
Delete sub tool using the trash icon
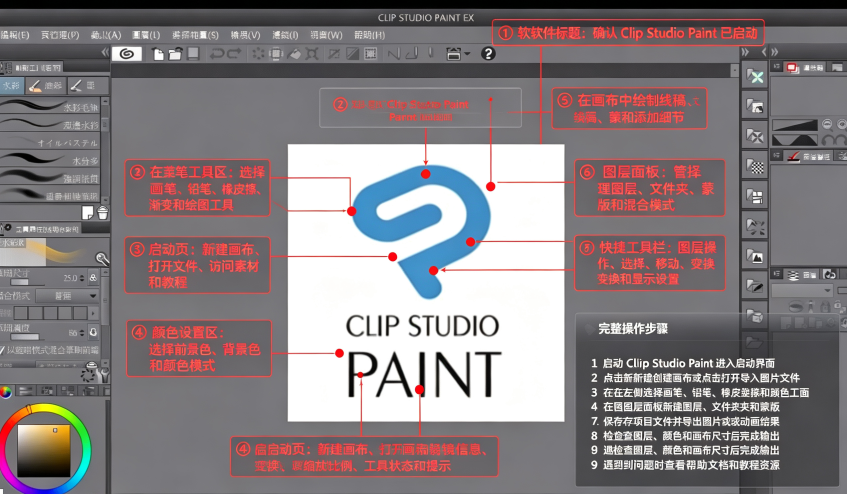point(102,213)
